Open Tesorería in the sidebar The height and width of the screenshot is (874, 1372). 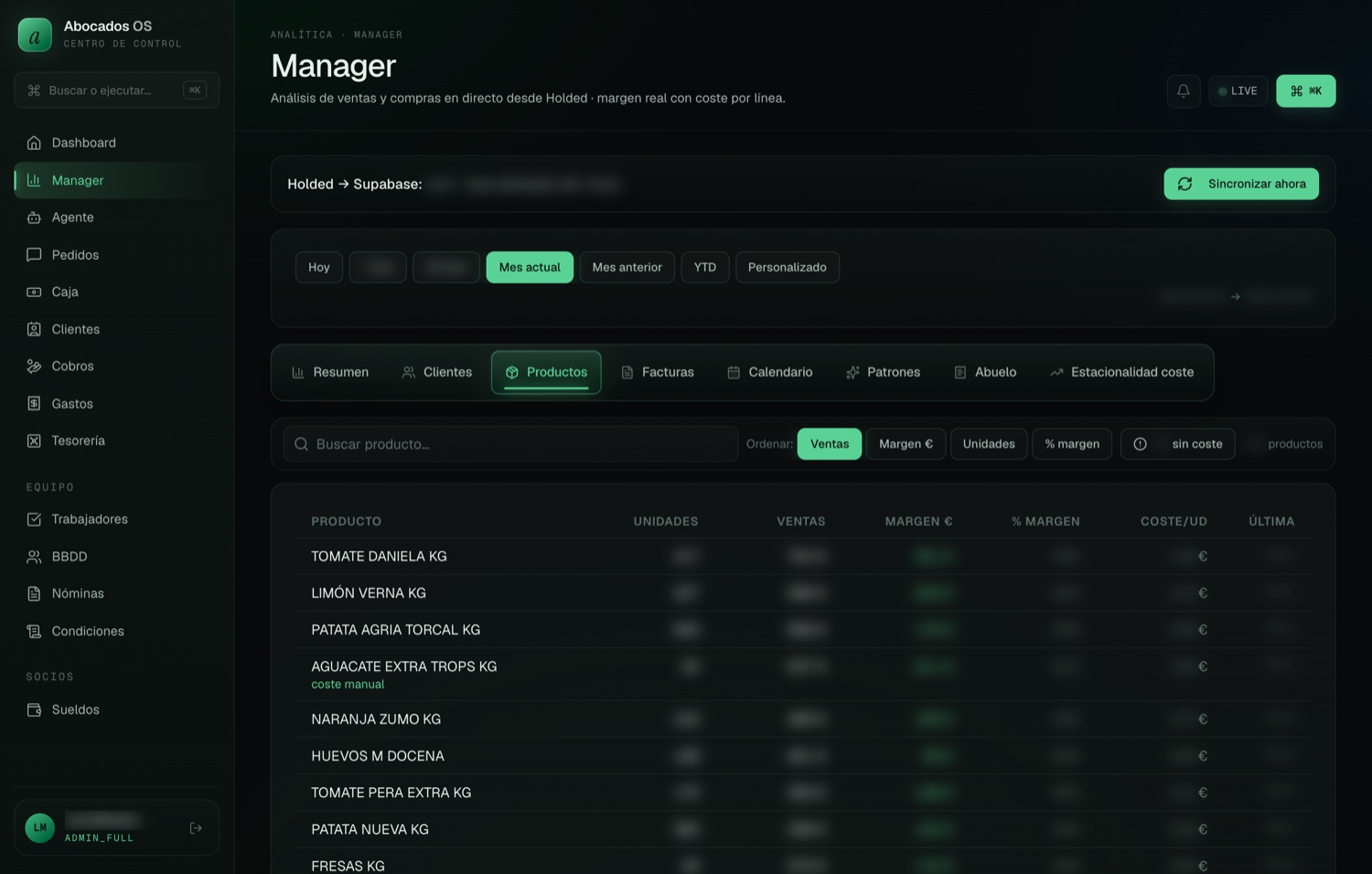pos(117,441)
